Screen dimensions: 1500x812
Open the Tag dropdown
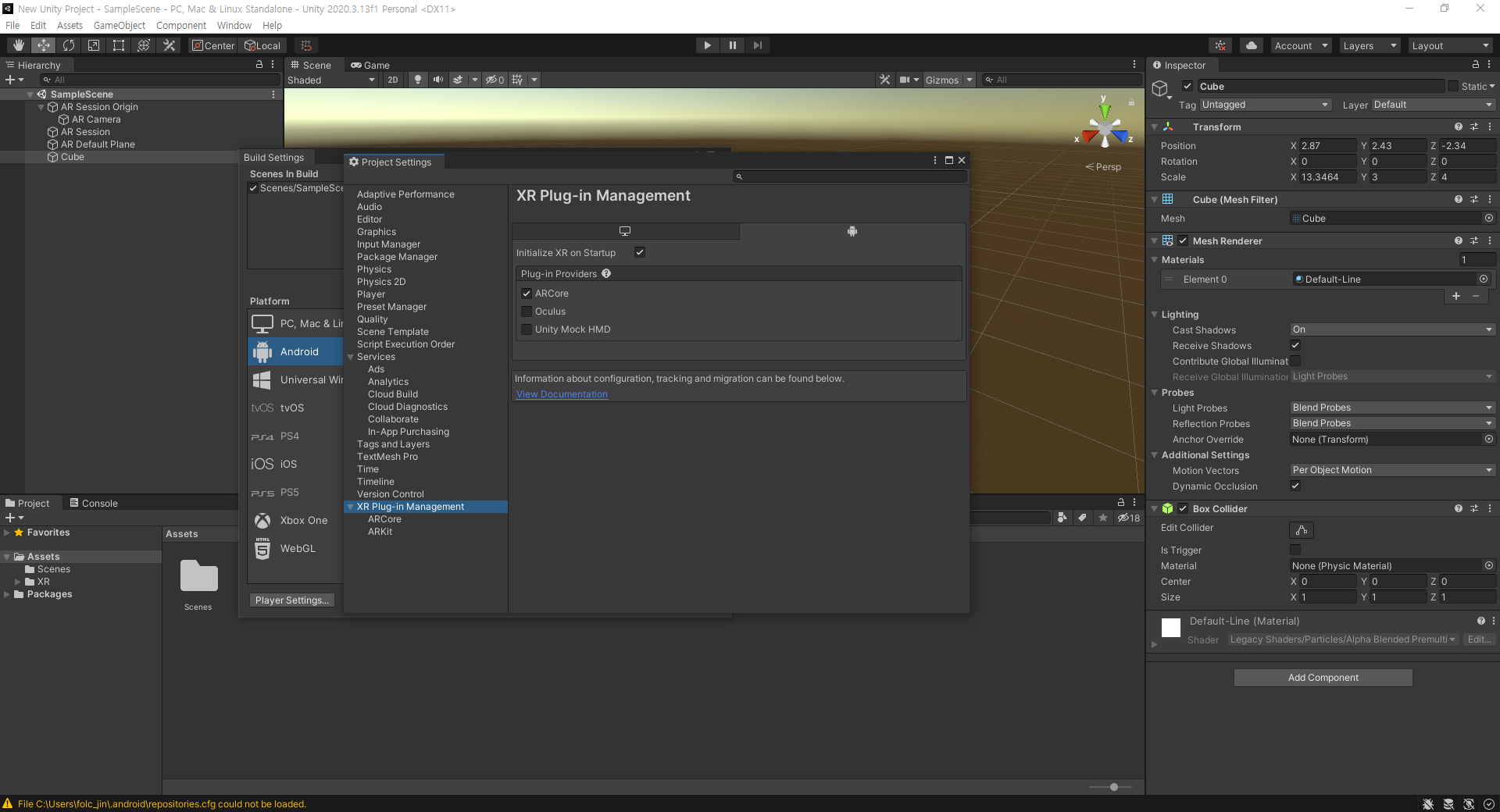pyautogui.click(x=1265, y=105)
